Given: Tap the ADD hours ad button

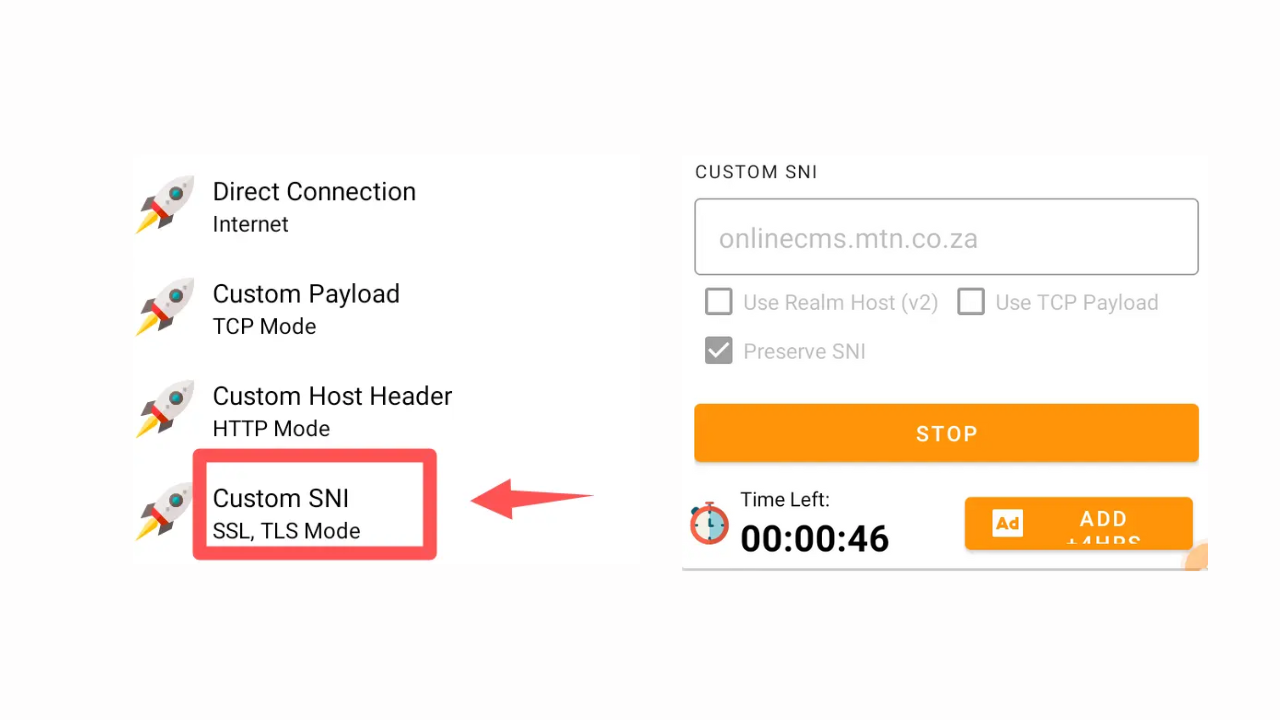Looking at the screenshot, I should click(1078, 523).
